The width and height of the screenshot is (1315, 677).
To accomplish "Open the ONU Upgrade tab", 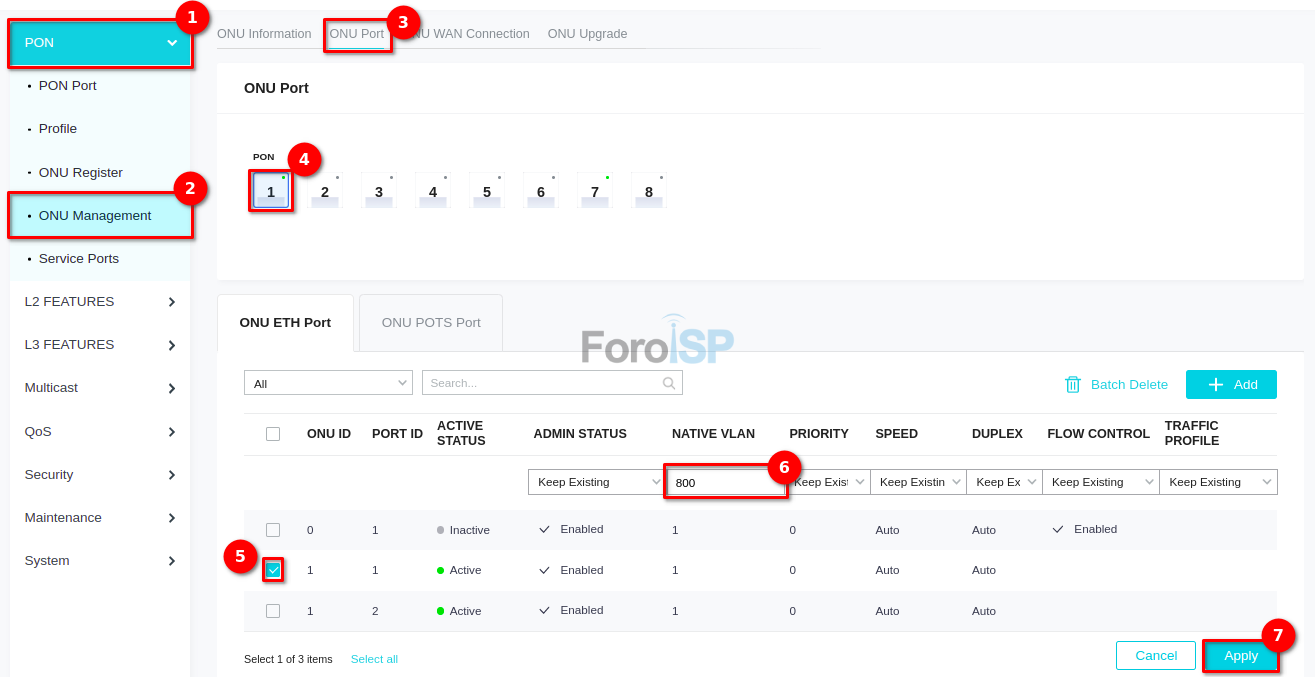I will point(587,34).
